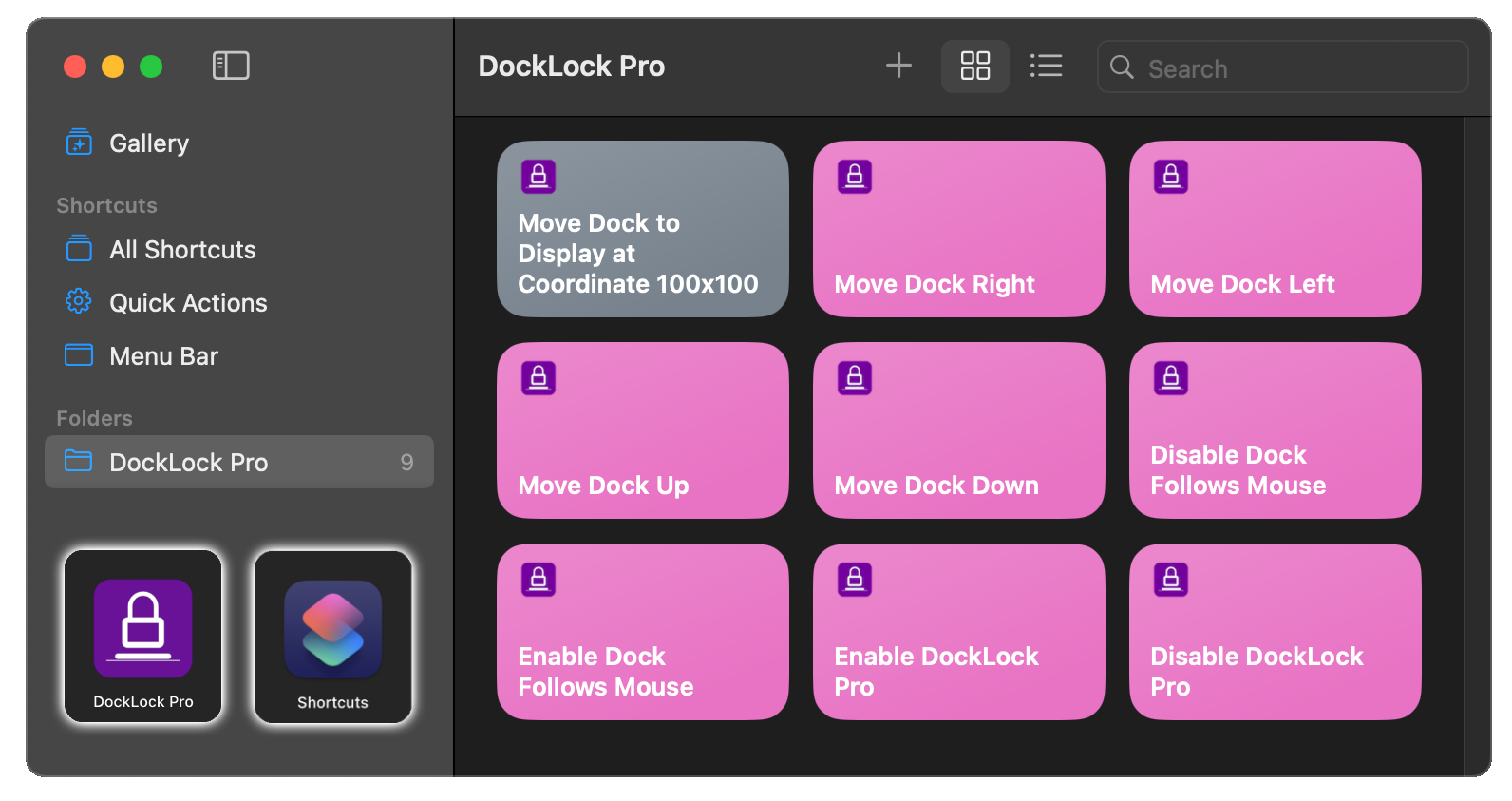The width and height of the screenshot is (1512, 801).
Task: Open the DockLock Pro app thumbnail
Action: pos(143,637)
